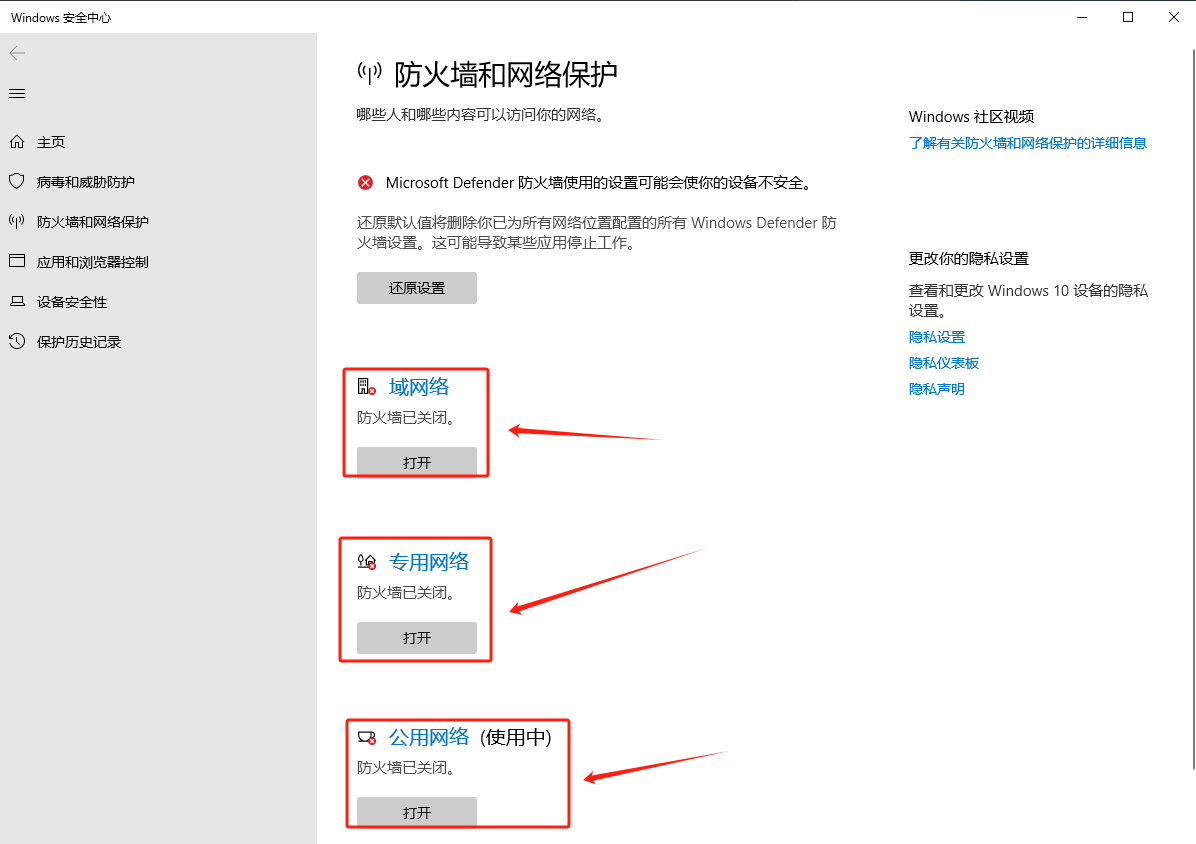Turn on firewall for 公用网络
The width and height of the screenshot is (1196, 844).
pyautogui.click(x=416, y=813)
